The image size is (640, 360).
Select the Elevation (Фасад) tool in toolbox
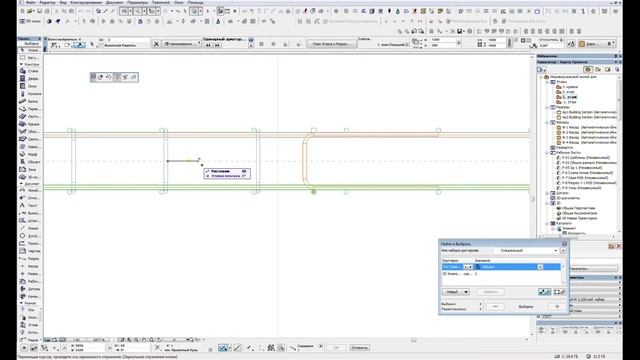pyautogui.click(x=29, y=266)
